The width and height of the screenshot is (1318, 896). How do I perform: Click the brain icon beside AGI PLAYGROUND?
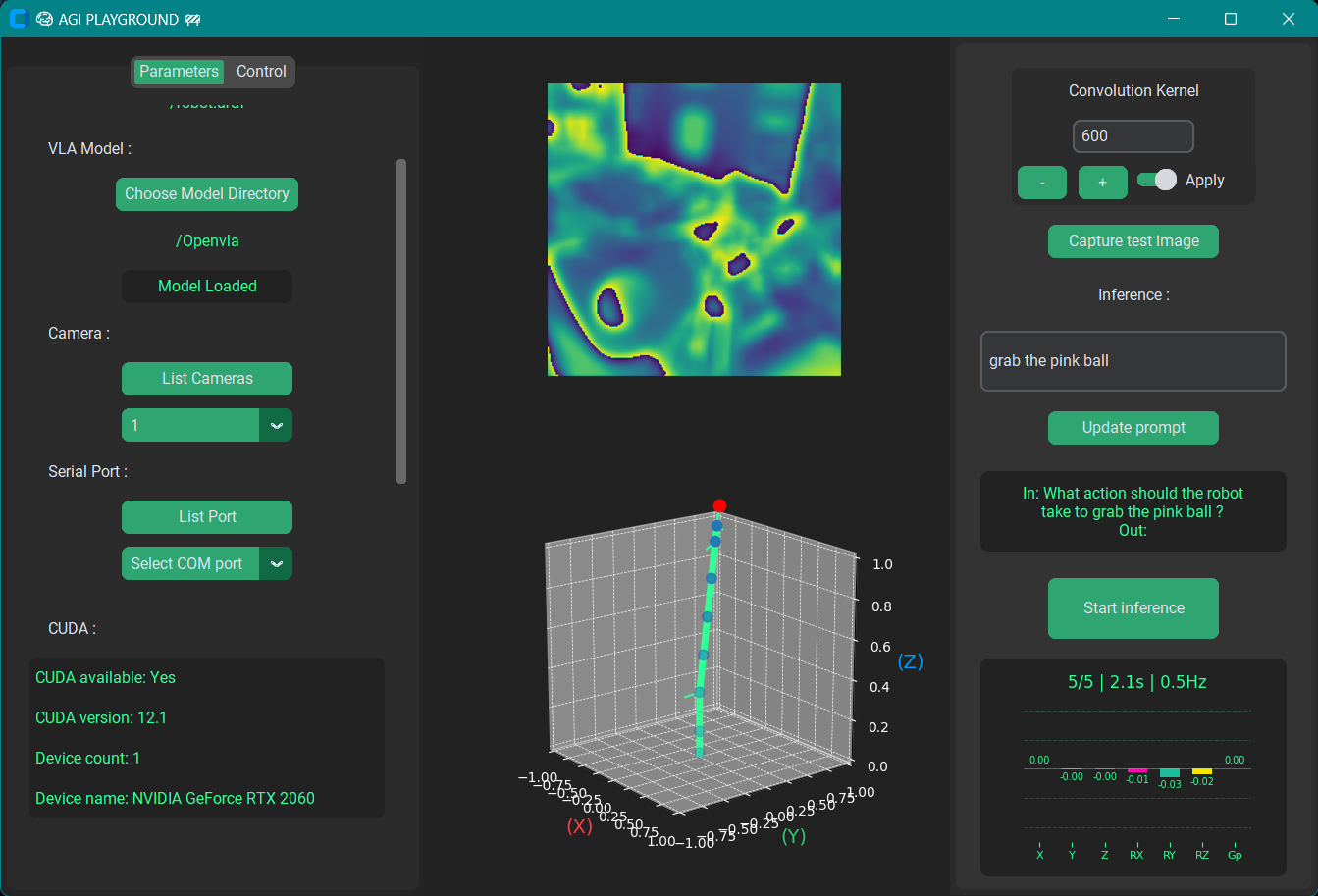44,19
